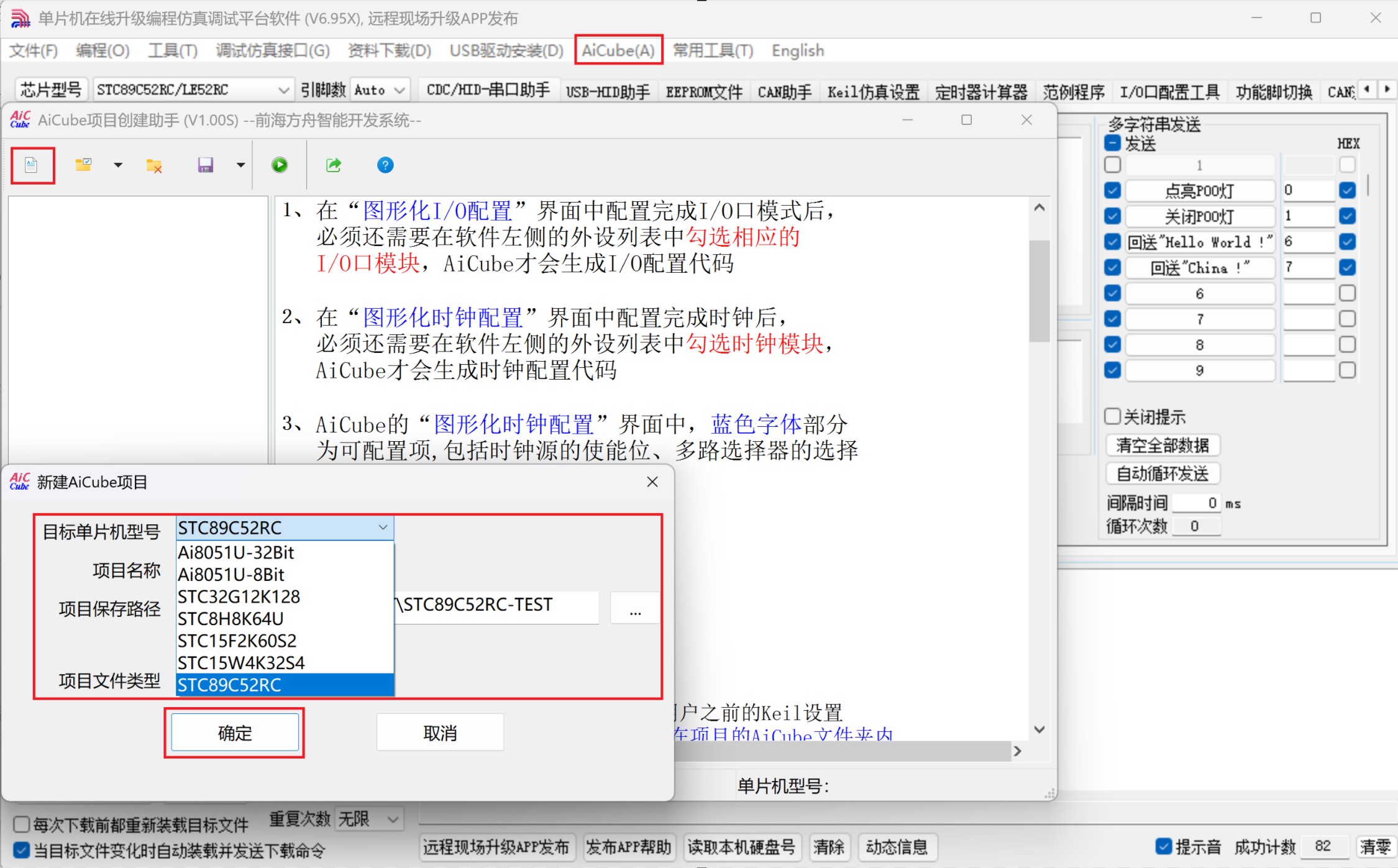Click the help text scroll-down arrow
Viewport: 1398px width, 868px height.
(1039, 729)
